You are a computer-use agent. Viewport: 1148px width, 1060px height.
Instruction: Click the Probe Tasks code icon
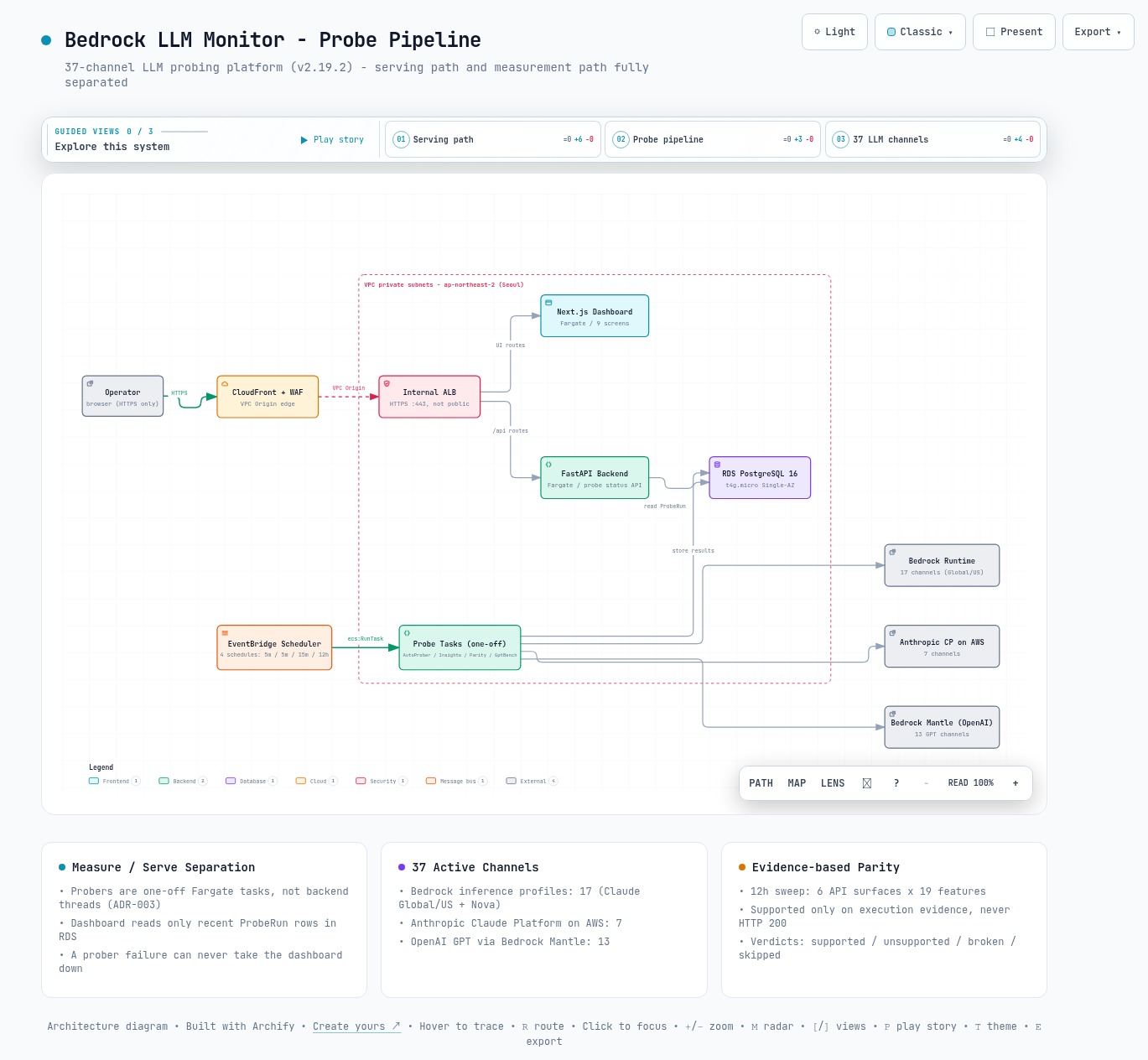tap(407, 633)
